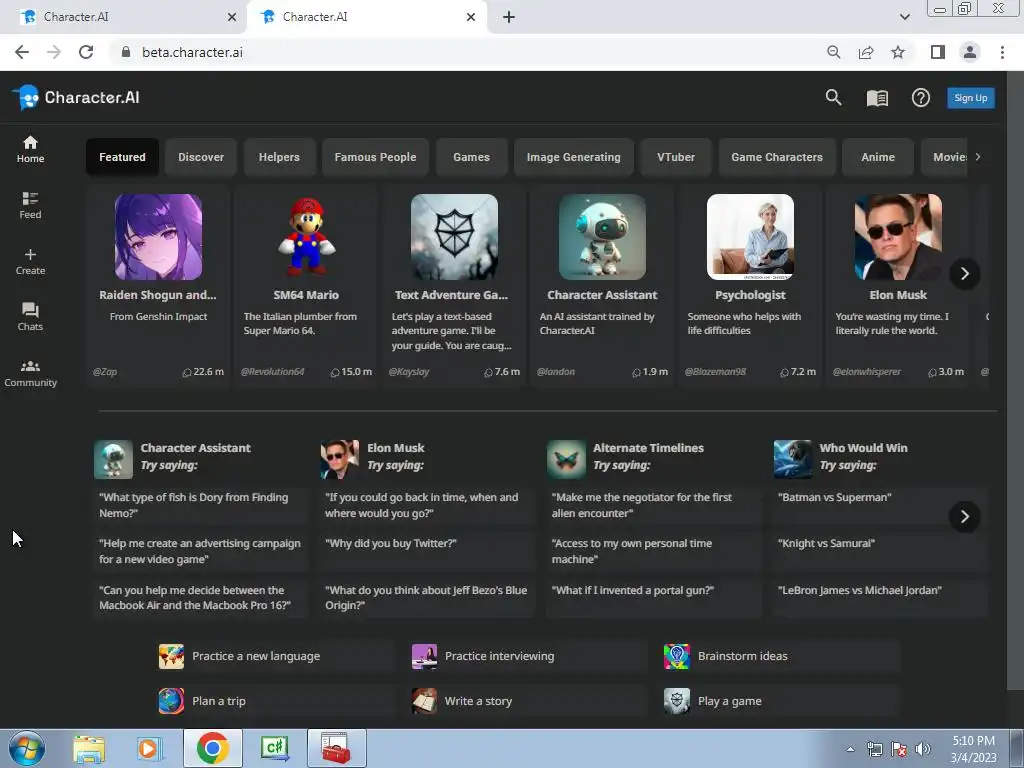Click the Play a game icon

tap(677, 701)
